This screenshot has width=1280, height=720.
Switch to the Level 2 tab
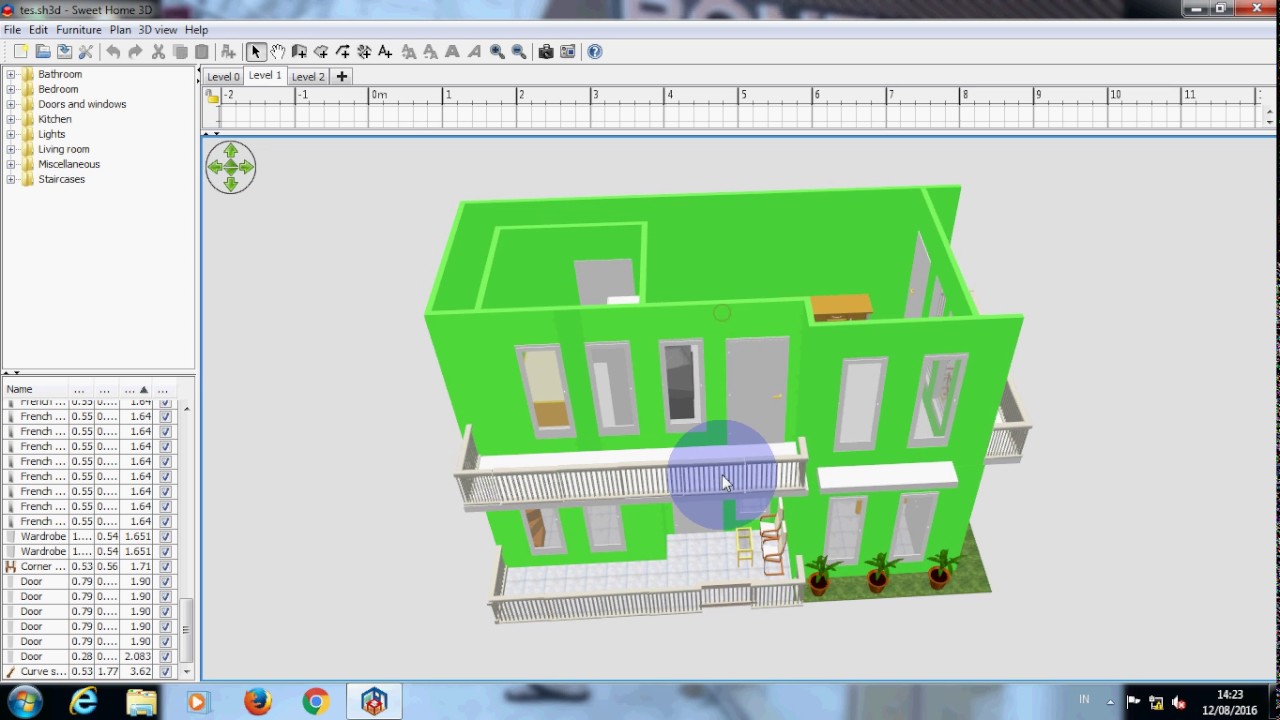point(308,76)
